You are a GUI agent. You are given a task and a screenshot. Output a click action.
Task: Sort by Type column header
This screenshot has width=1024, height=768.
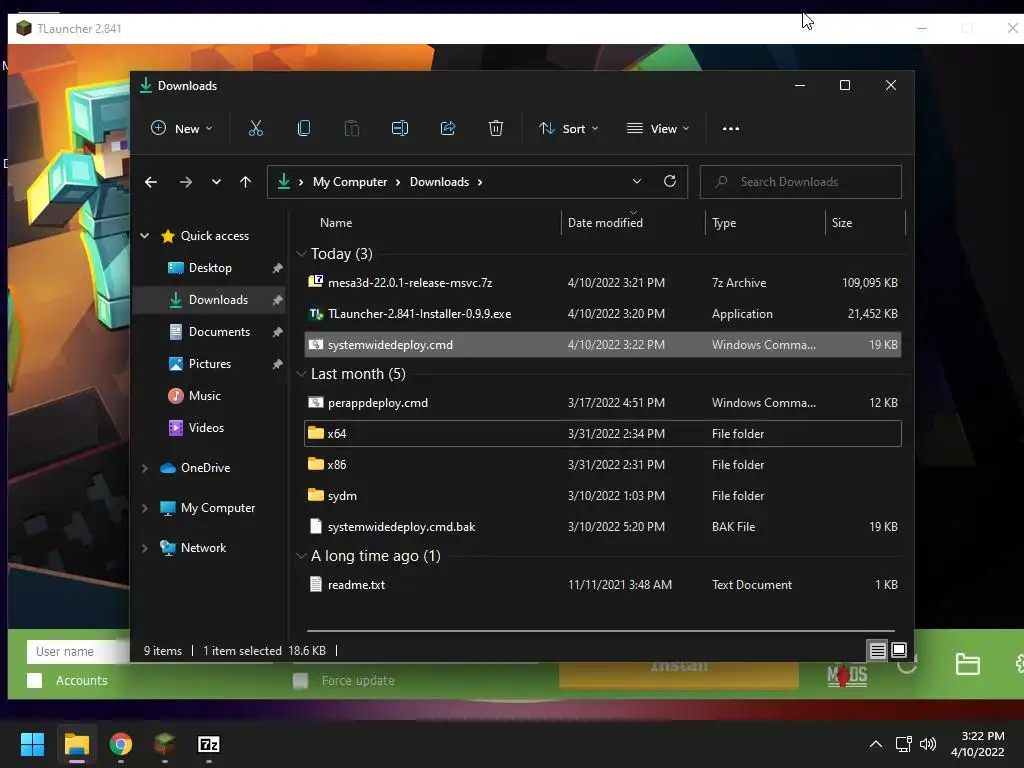point(765,223)
